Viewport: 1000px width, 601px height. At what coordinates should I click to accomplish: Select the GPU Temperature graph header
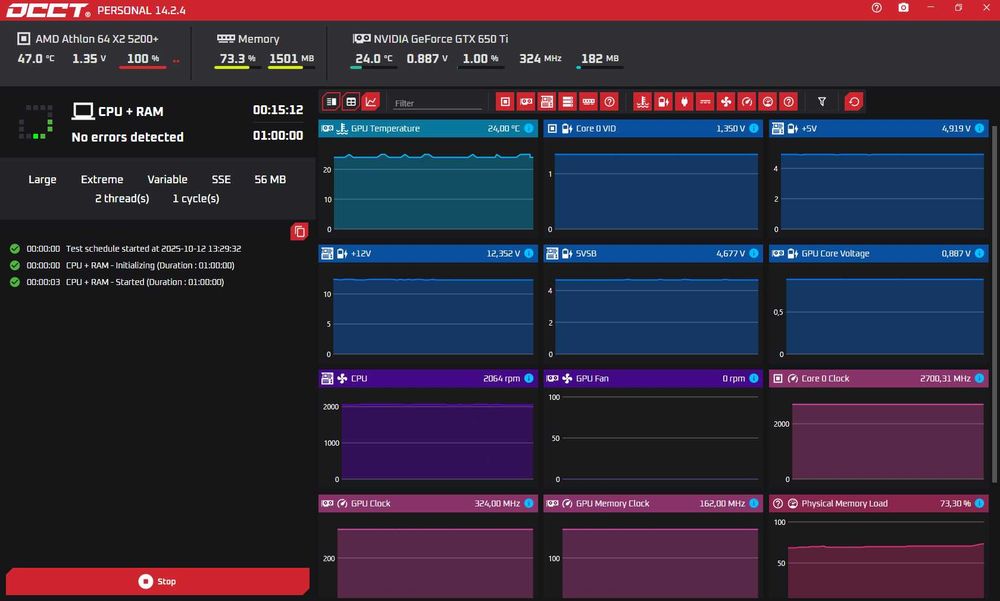[428, 128]
